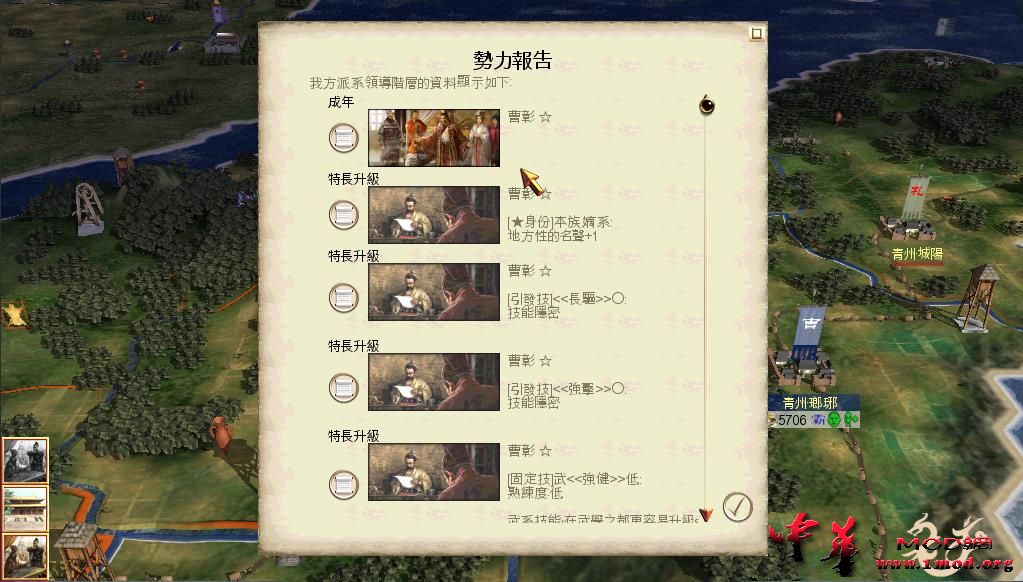The width and height of the screenshot is (1023, 582).
Task: Click scroll icon next to 強健 skill entry
Action: pyautogui.click(x=343, y=484)
